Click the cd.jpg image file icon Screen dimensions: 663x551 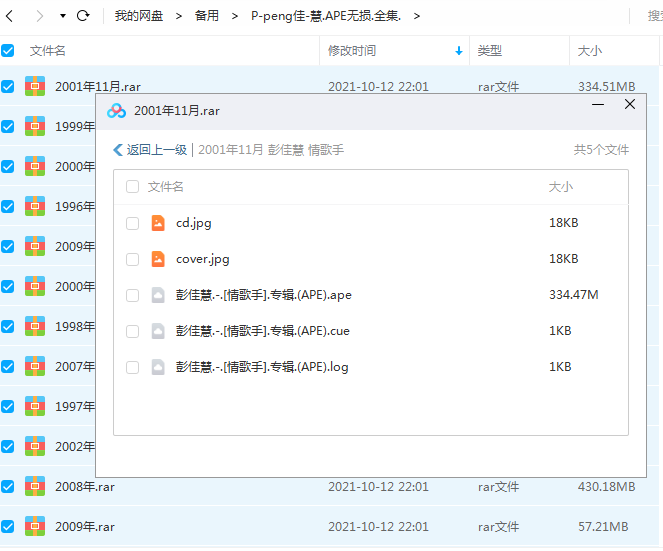(158, 223)
